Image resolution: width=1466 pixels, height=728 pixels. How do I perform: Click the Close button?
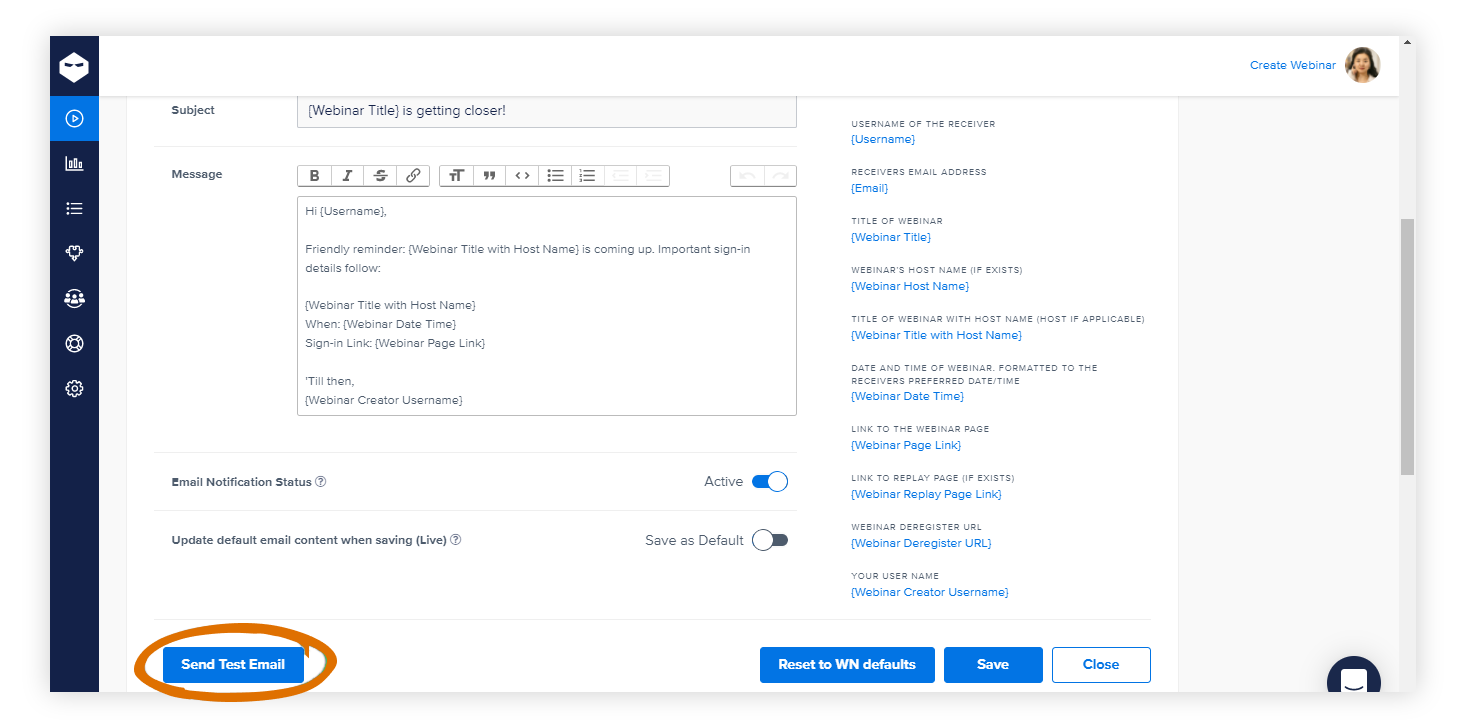point(1101,665)
